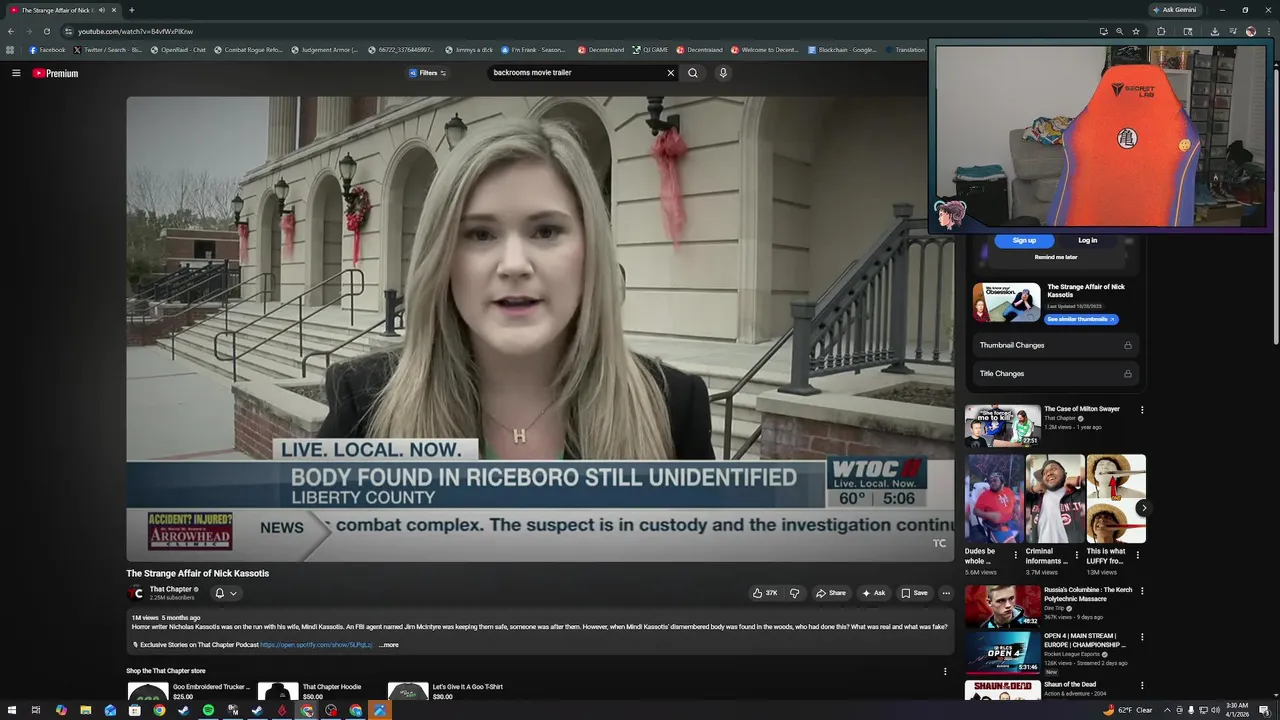Open the Rocket League OPEN 4 stream thumbnail
1280x720 pixels.
[x=1002, y=651]
